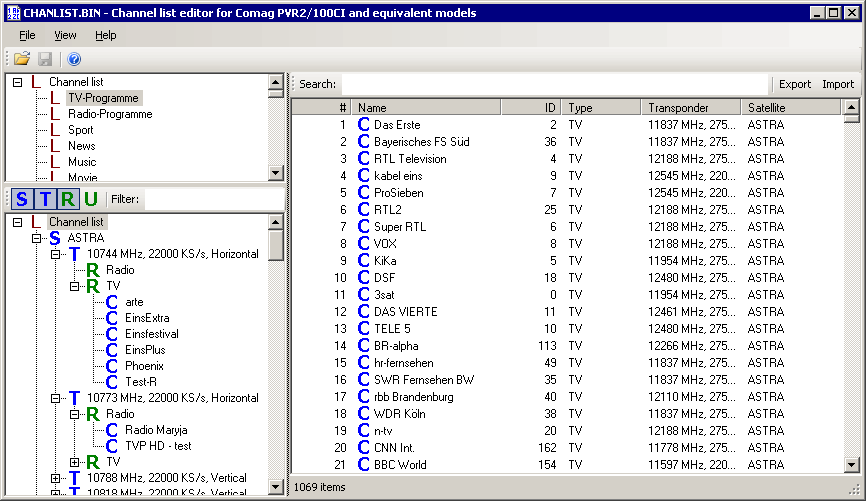Click the Save disk toolbar icon
Image resolution: width=866 pixels, height=501 pixels.
45,59
